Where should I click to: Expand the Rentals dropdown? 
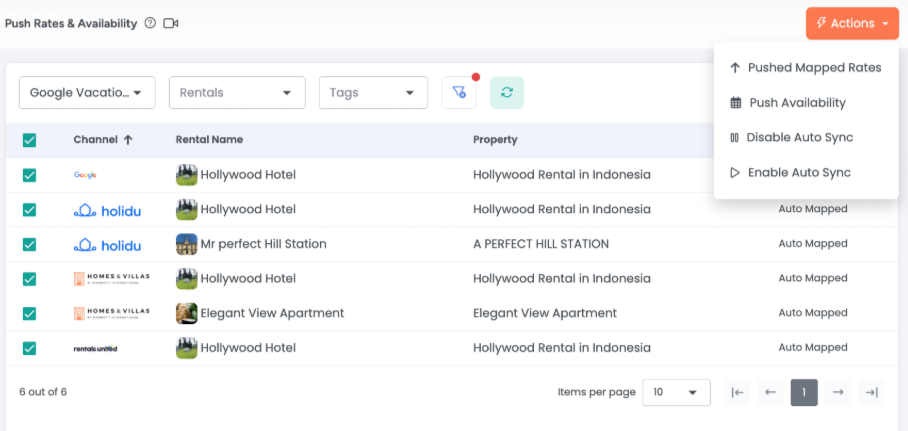coord(237,93)
